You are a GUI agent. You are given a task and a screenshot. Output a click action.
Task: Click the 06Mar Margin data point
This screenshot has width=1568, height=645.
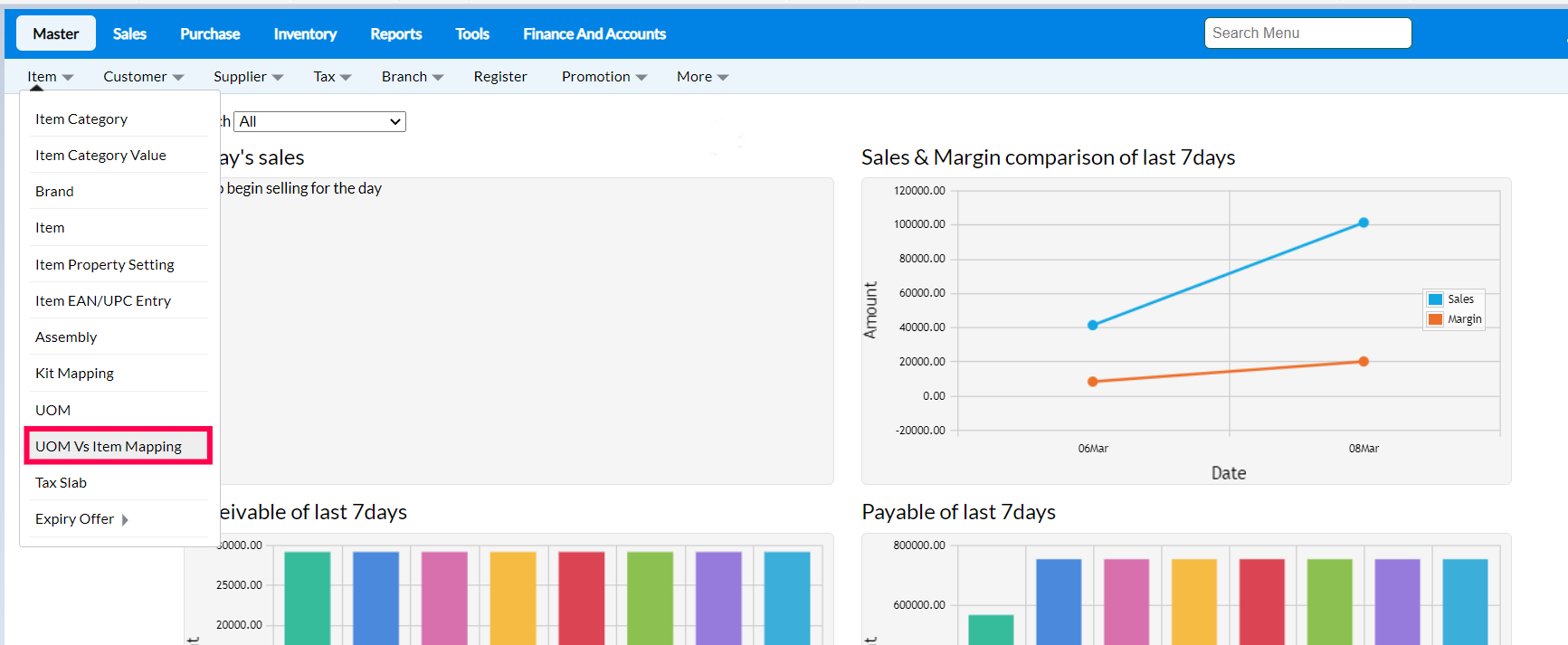click(x=1093, y=382)
